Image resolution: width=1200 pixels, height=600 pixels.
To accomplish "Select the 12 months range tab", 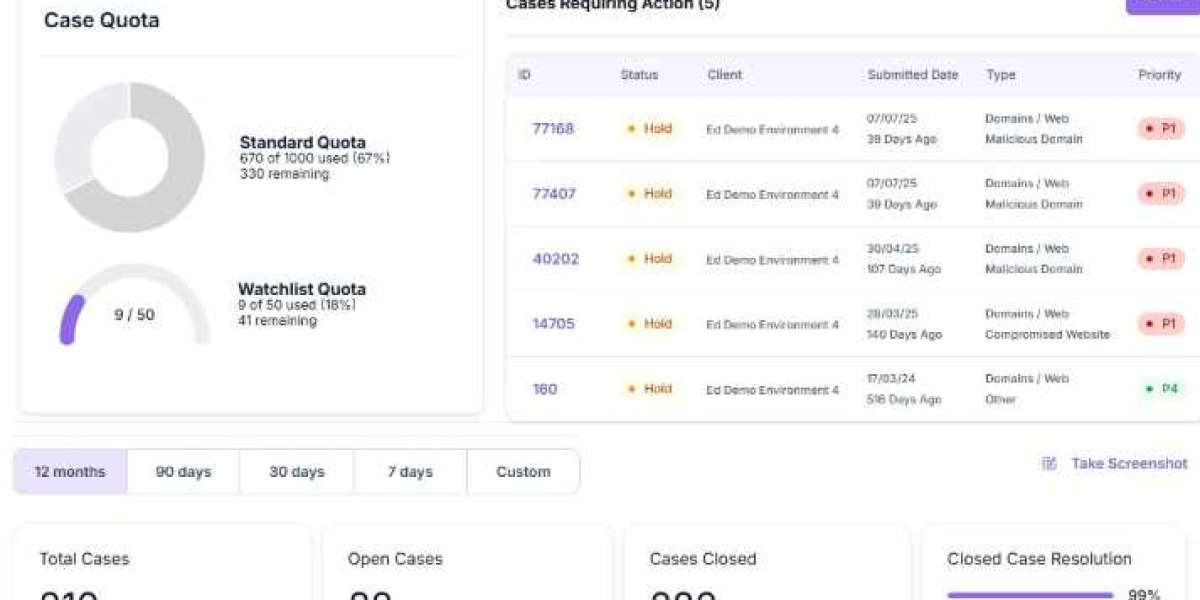I will tap(70, 472).
